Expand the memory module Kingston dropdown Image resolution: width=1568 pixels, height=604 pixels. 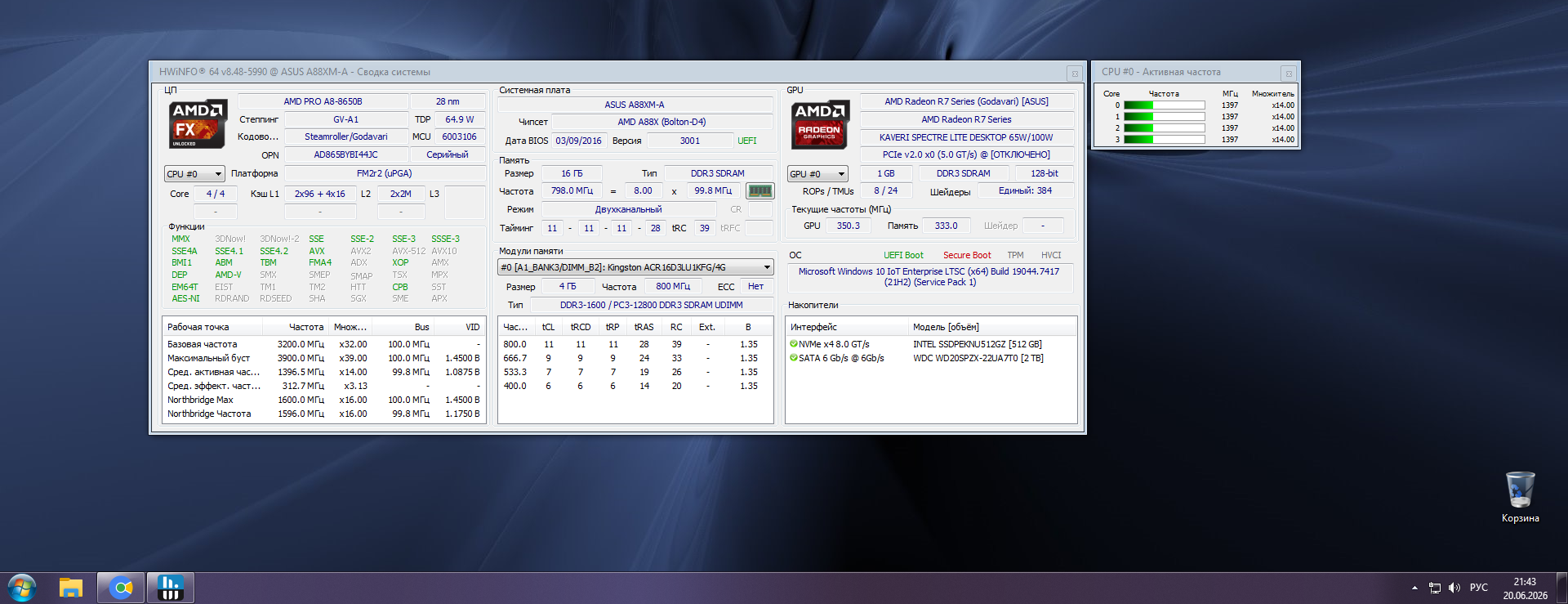635,267
